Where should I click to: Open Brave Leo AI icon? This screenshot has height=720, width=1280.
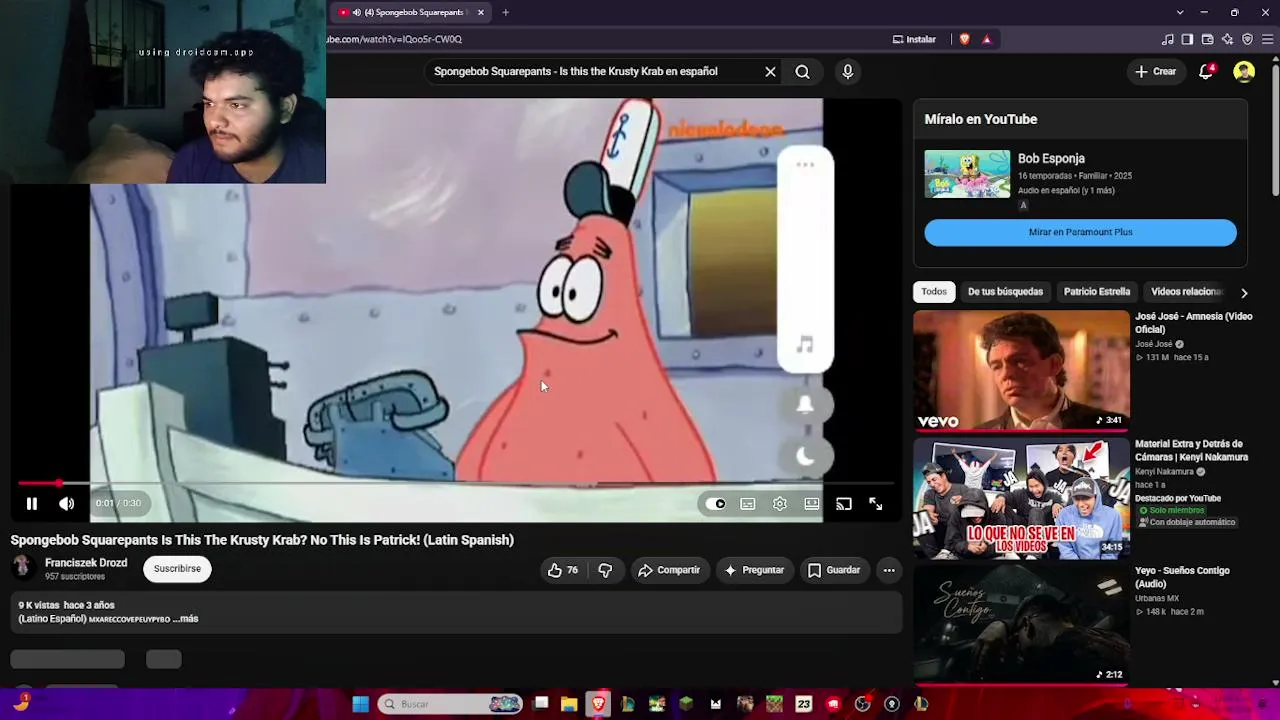pyautogui.click(x=1227, y=40)
